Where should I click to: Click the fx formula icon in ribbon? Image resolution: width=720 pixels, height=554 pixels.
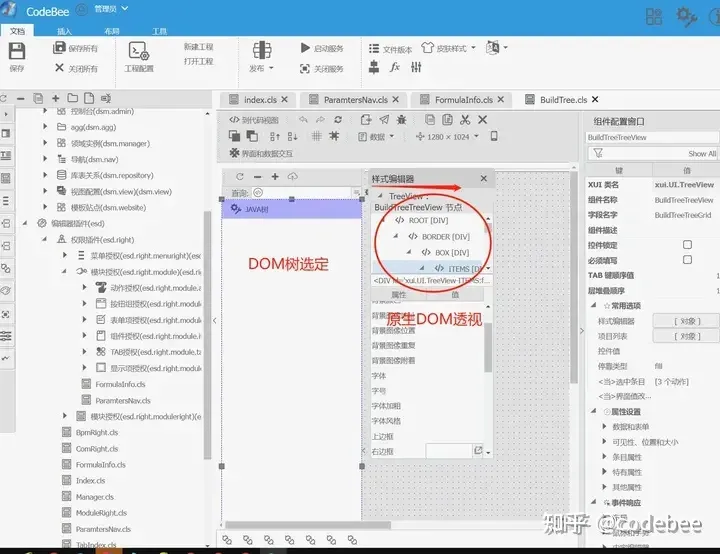[x=394, y=68]
